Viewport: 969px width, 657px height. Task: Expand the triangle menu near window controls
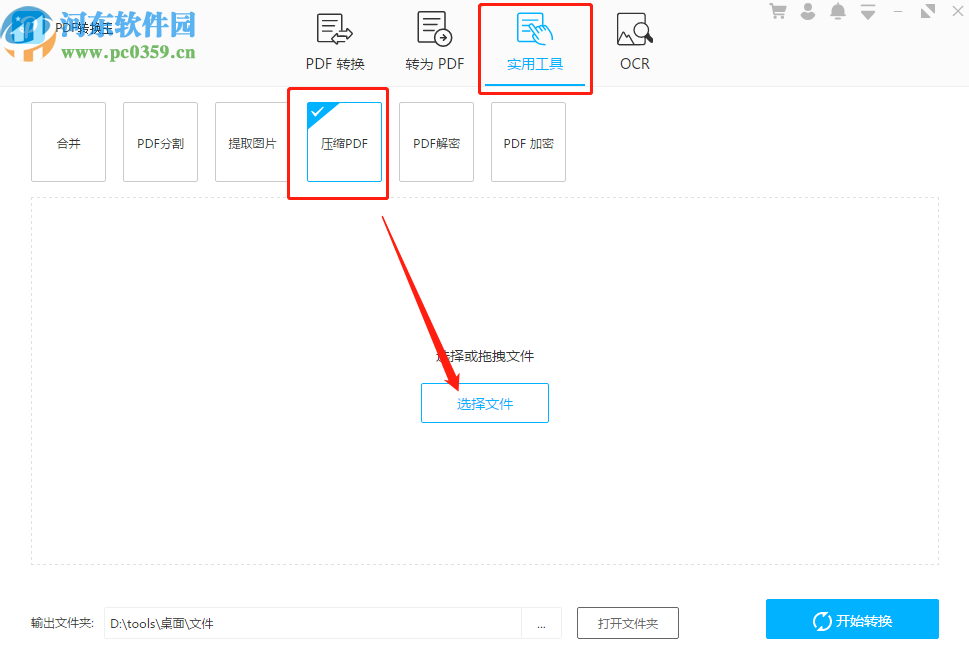point(867,11)
